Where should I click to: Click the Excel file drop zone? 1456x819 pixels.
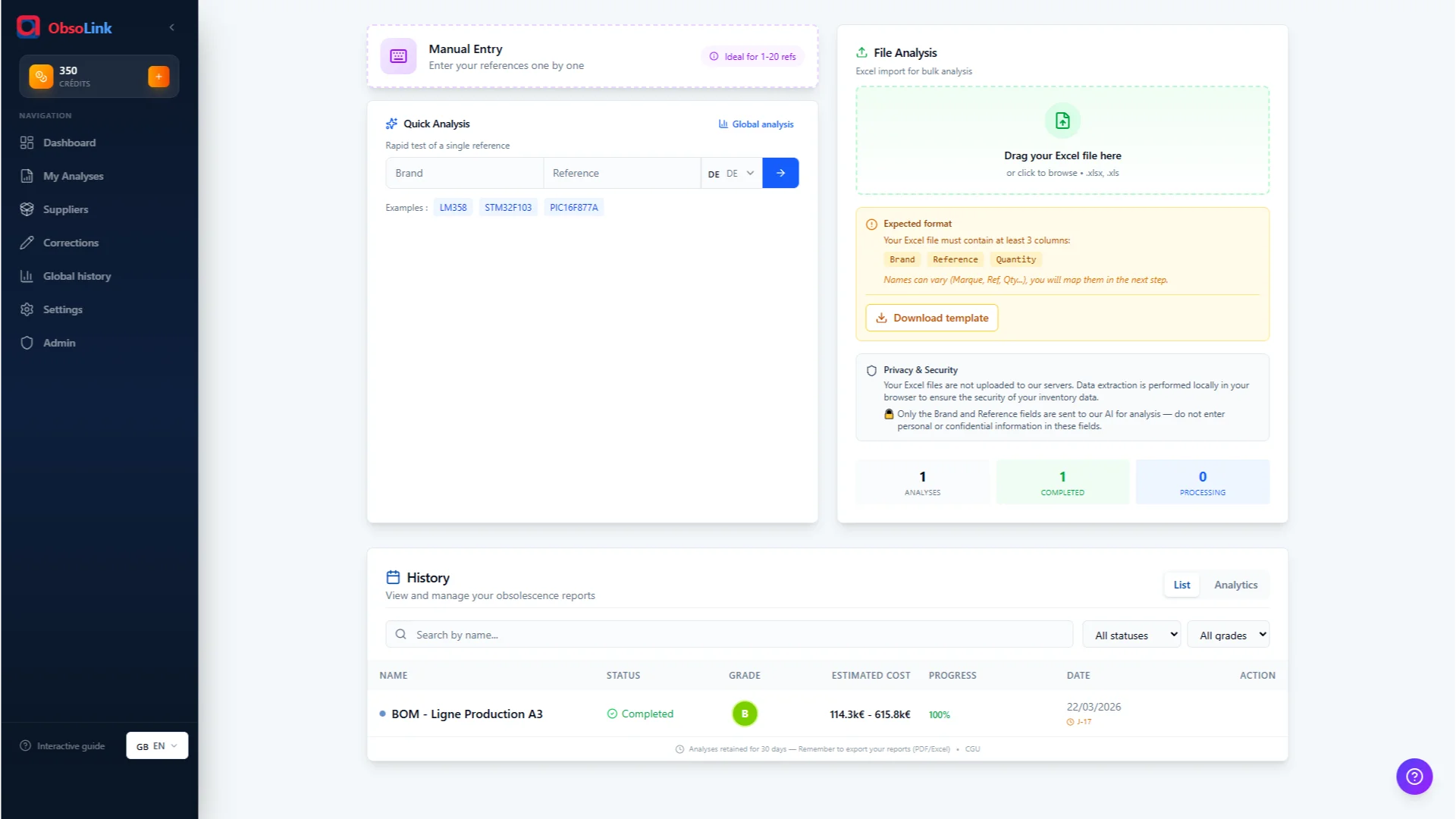click(1062, 140)
